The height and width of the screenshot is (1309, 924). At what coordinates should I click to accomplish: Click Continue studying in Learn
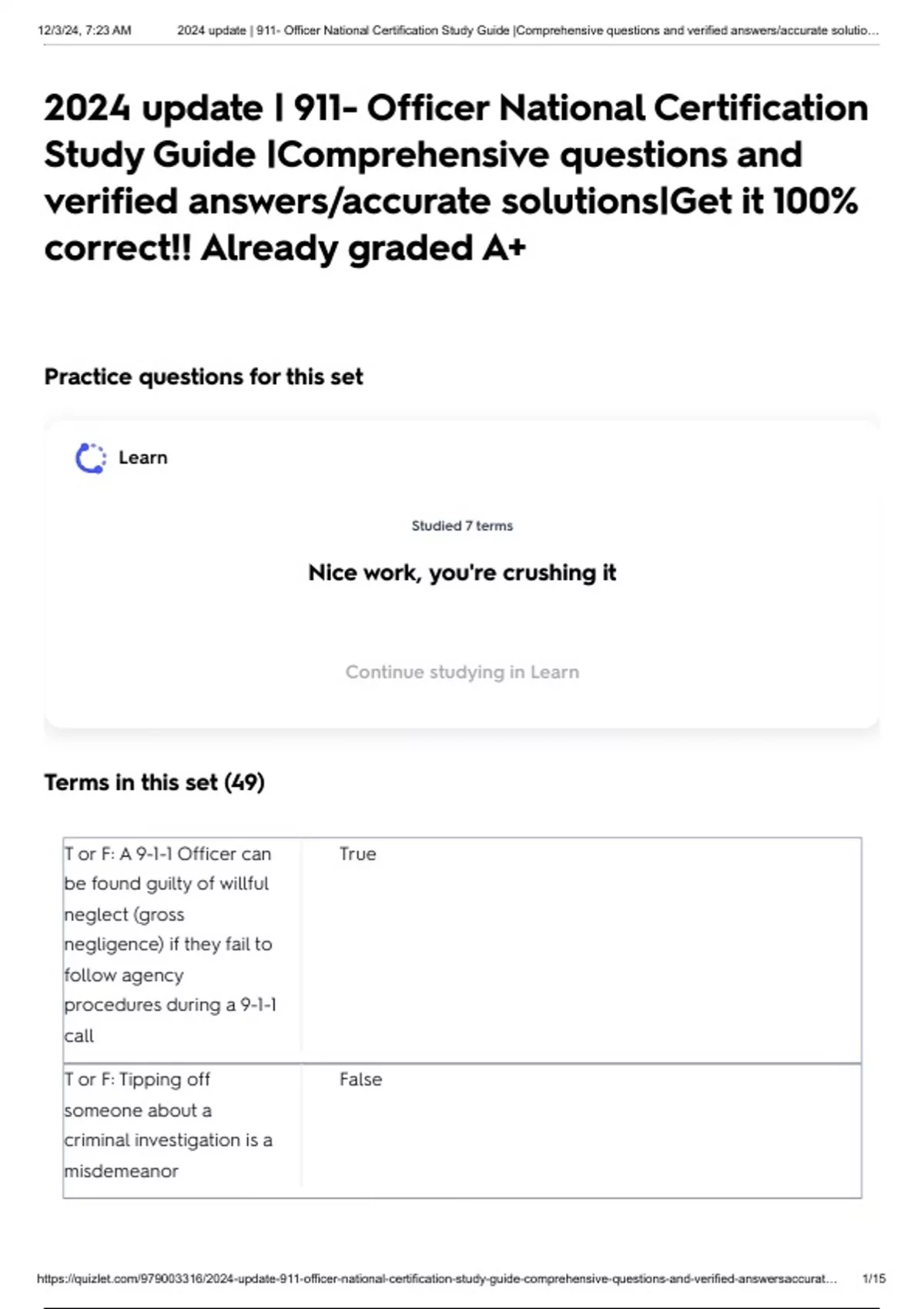tap(462, 671)
